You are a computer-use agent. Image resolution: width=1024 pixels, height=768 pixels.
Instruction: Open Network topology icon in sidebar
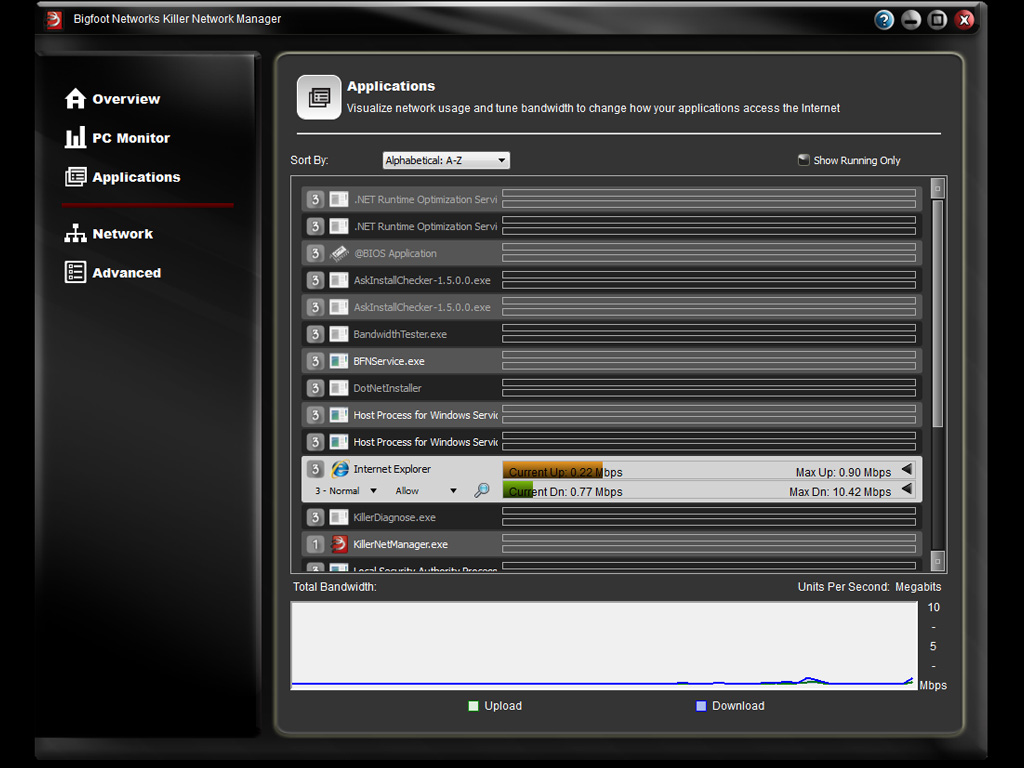pyautogui.click(x=75, y=233)
